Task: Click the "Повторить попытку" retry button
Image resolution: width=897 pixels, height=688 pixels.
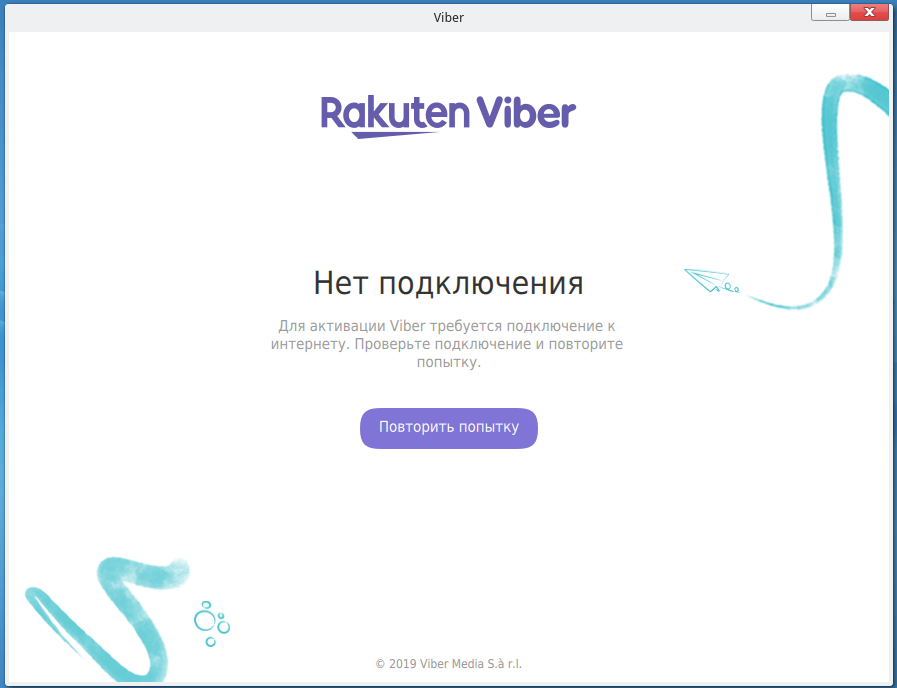Action: 448,428
